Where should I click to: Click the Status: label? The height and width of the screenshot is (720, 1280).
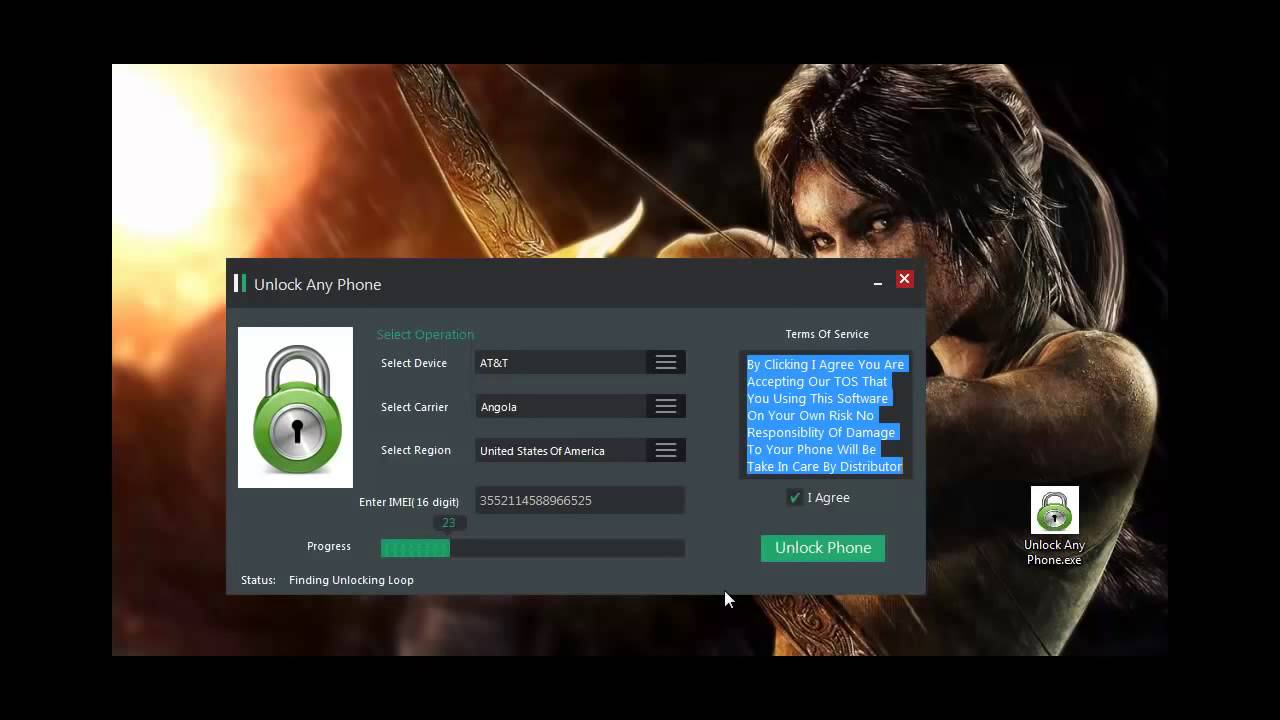click(x=258, y=580)
